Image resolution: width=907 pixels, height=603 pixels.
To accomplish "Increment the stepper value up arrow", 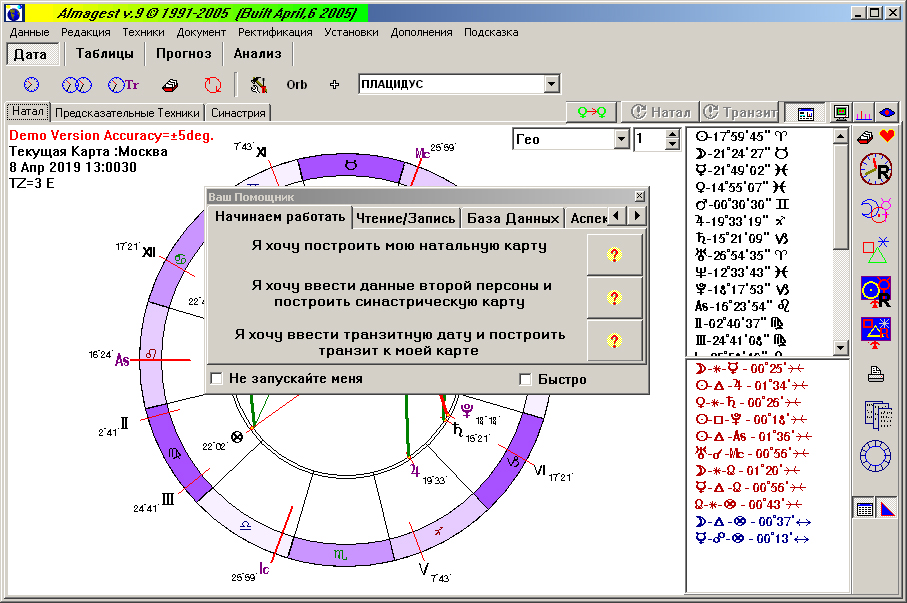I will click(672, 134).
